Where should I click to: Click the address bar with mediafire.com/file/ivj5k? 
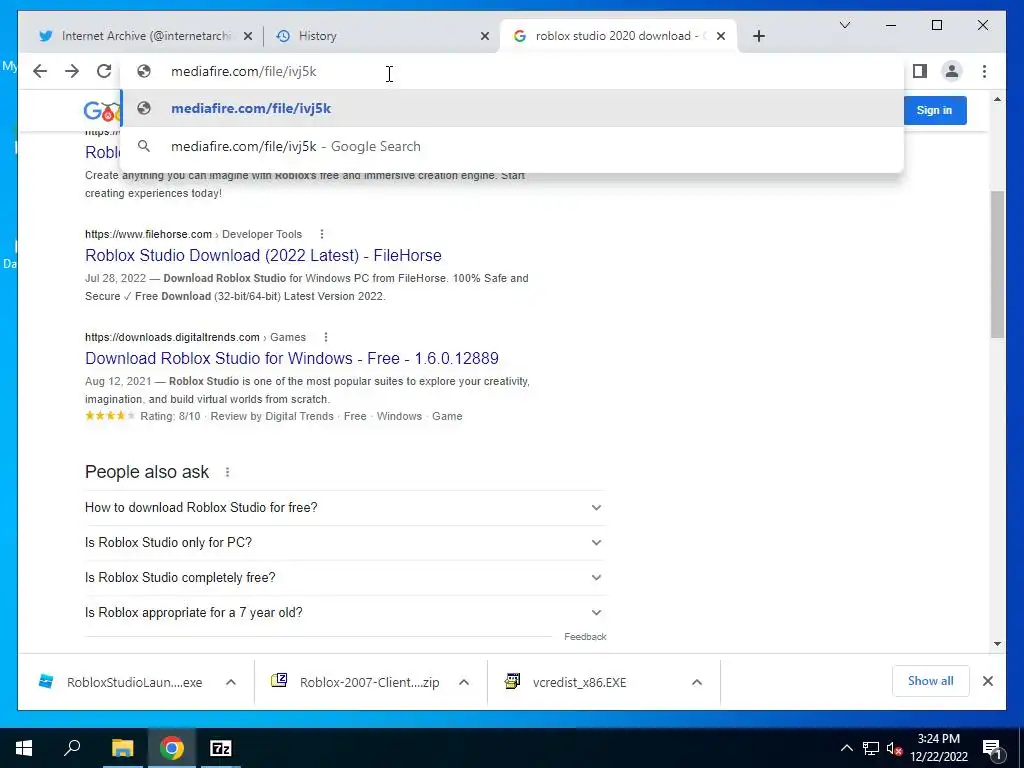tap(512, 71)
